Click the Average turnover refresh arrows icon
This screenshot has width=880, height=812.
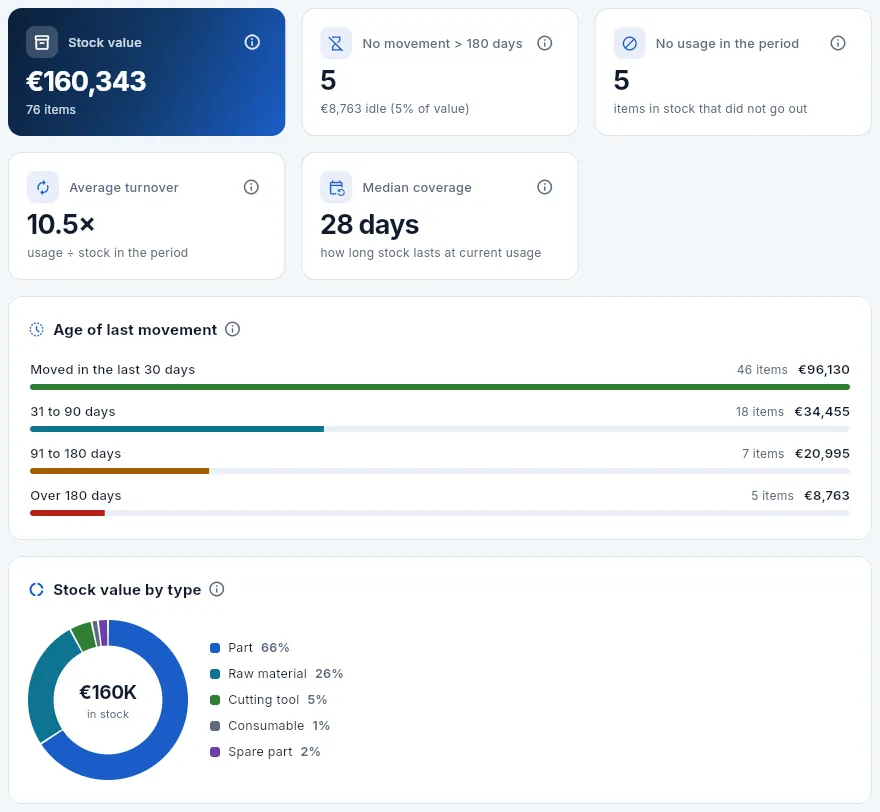[x=43, y=187]
